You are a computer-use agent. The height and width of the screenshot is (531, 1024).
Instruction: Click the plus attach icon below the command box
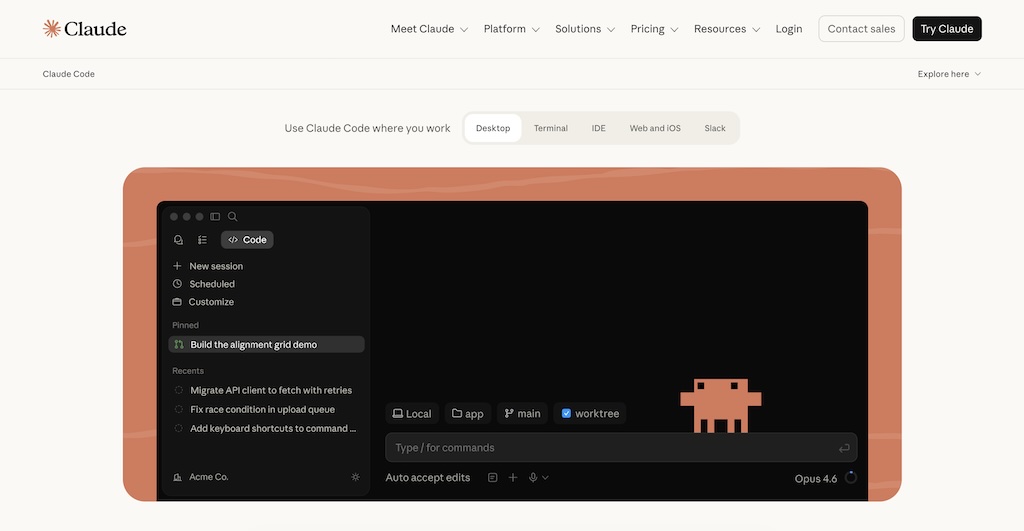point(513,478)
